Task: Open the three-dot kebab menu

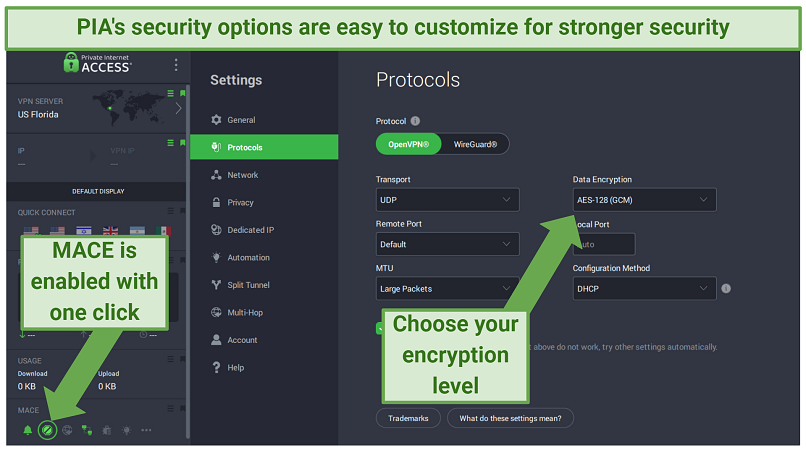Action: click(x=176, y=65)
